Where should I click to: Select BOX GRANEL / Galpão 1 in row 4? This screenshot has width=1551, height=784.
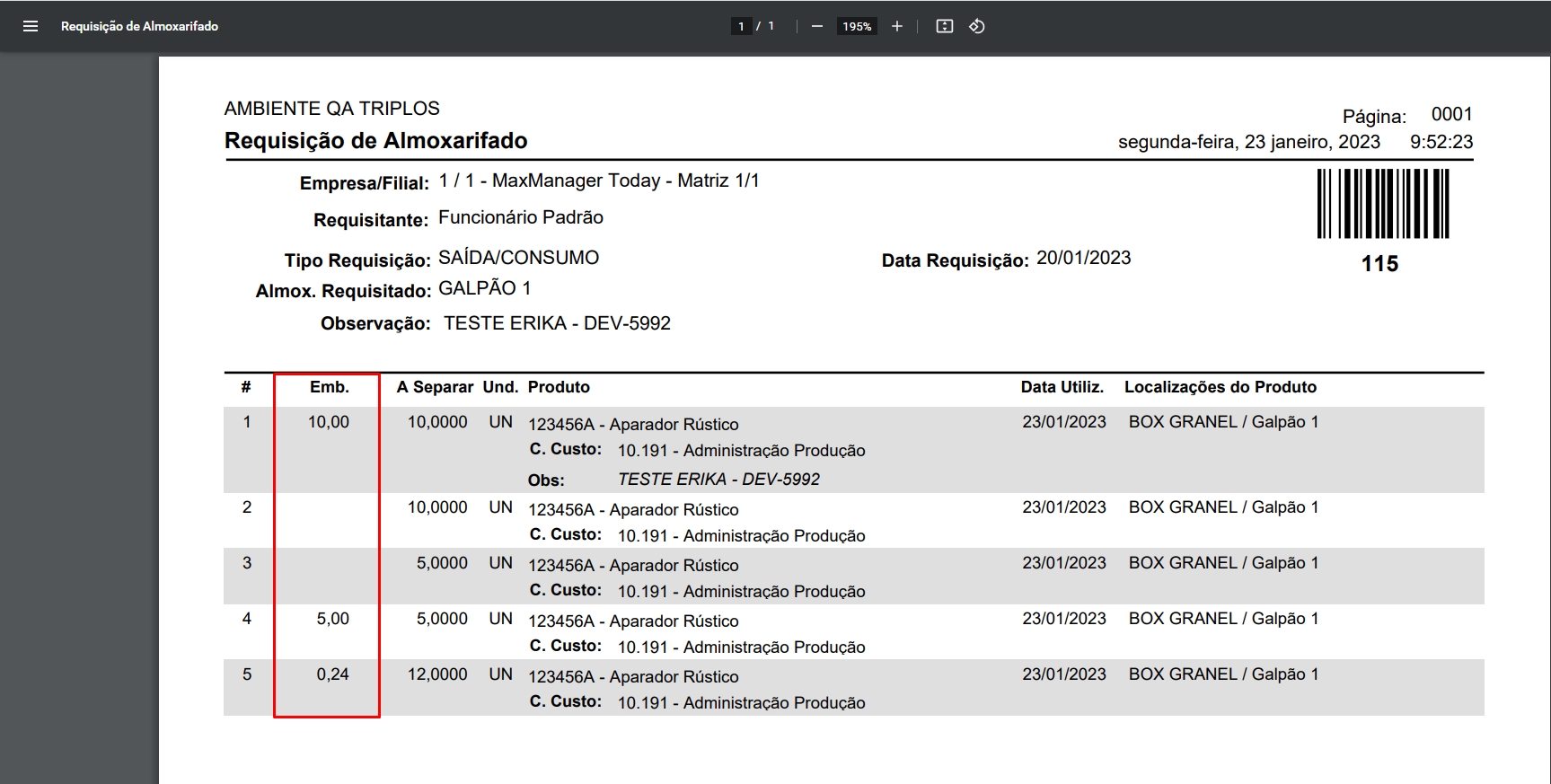tap(1223, 619)
